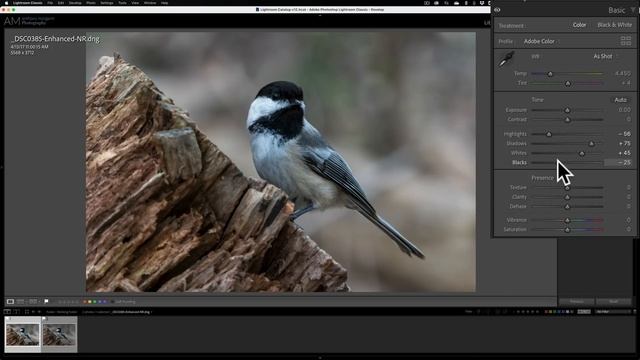This screenshot has width=640, height=360.
Task: Filter filmstrip by red color label
Action: (546, 312)
